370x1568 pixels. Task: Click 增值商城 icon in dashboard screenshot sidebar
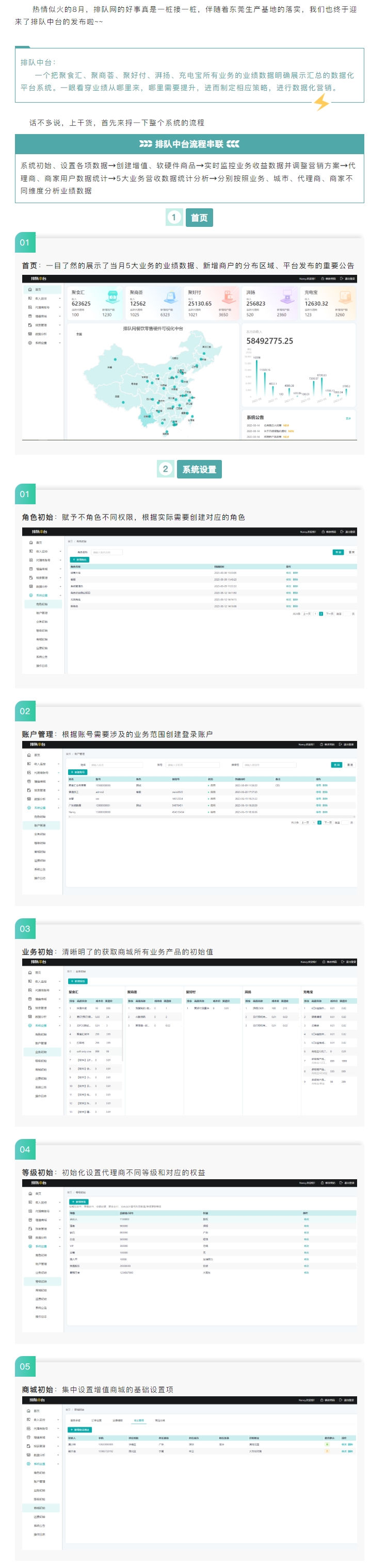29,316
